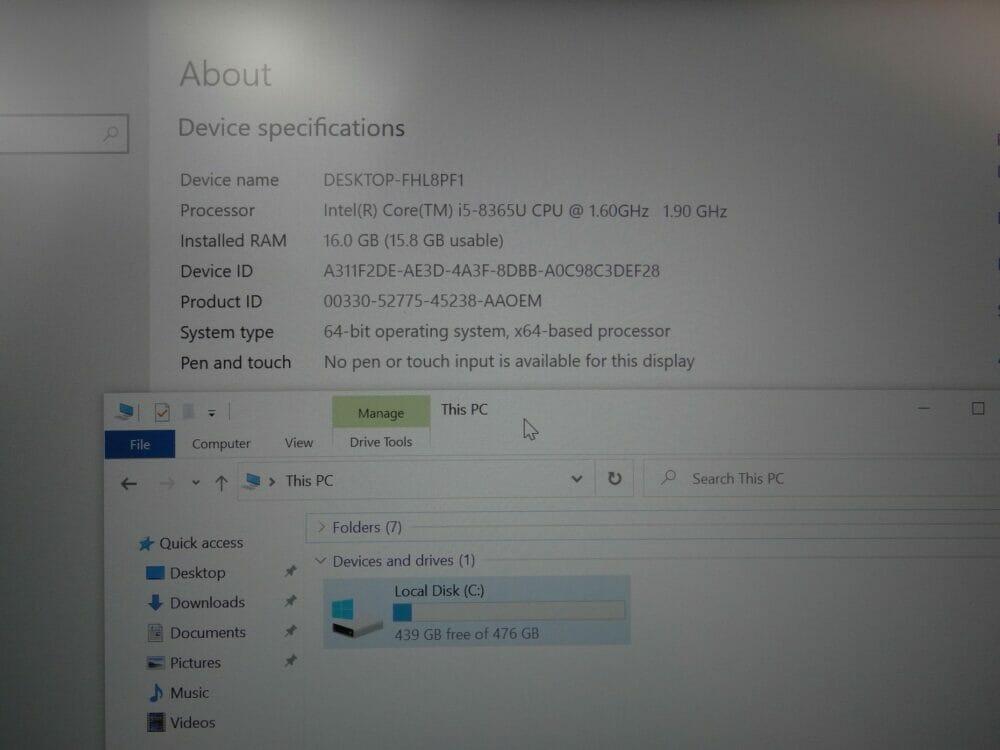1000x750 pixels.
Task: Click chevron before This PC in address bar
Action: [272, 481]
